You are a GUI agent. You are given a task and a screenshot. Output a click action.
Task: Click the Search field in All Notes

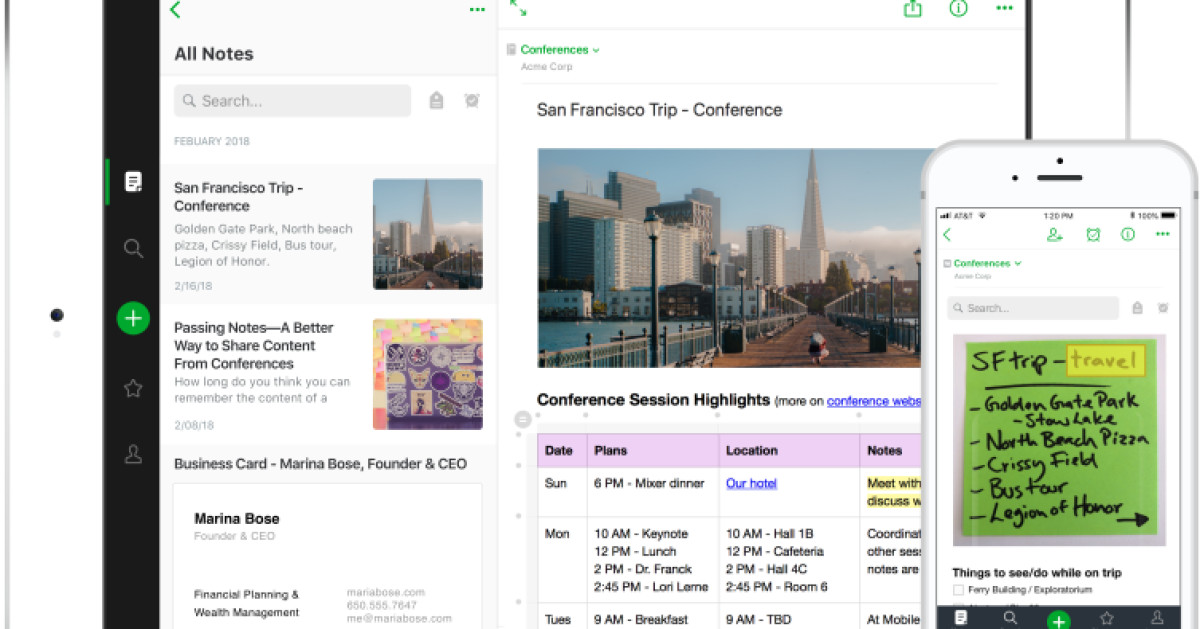[292, 101]
